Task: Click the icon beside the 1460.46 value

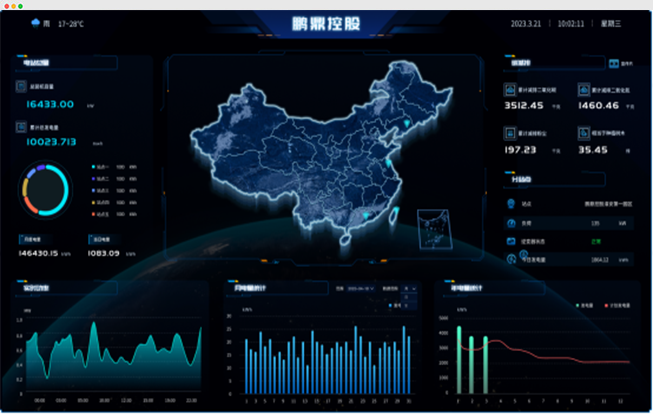Action: 585,88
